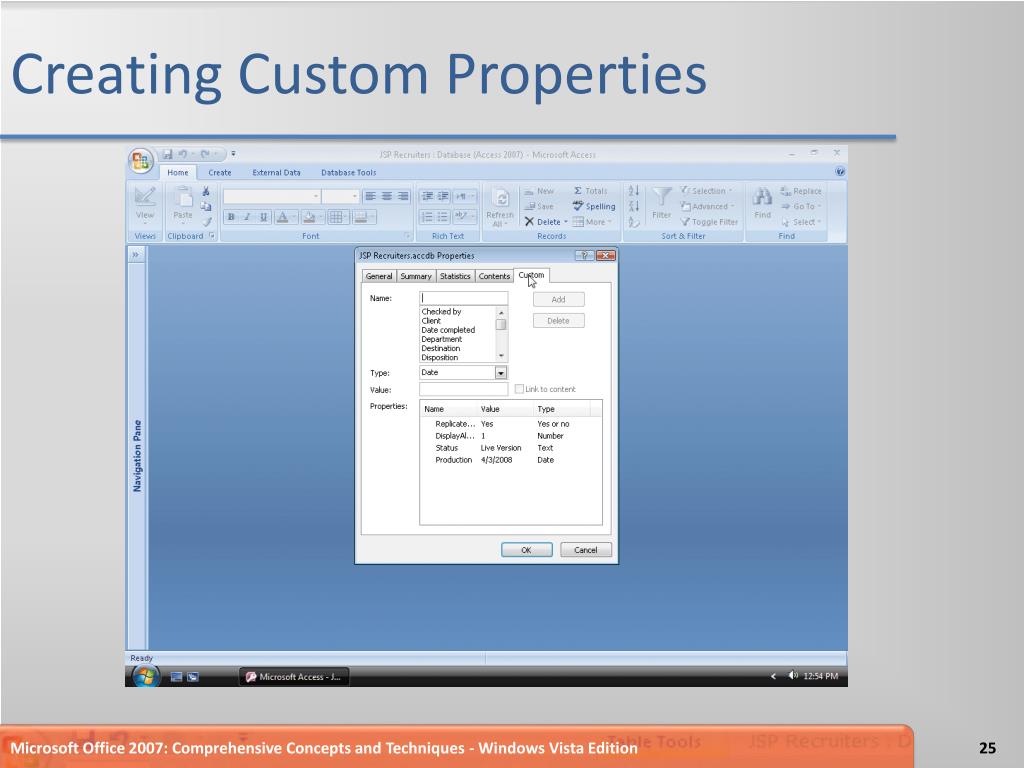Click the Cut scissors icon
Screen dimensions: 1024x768
coord(206,191)
